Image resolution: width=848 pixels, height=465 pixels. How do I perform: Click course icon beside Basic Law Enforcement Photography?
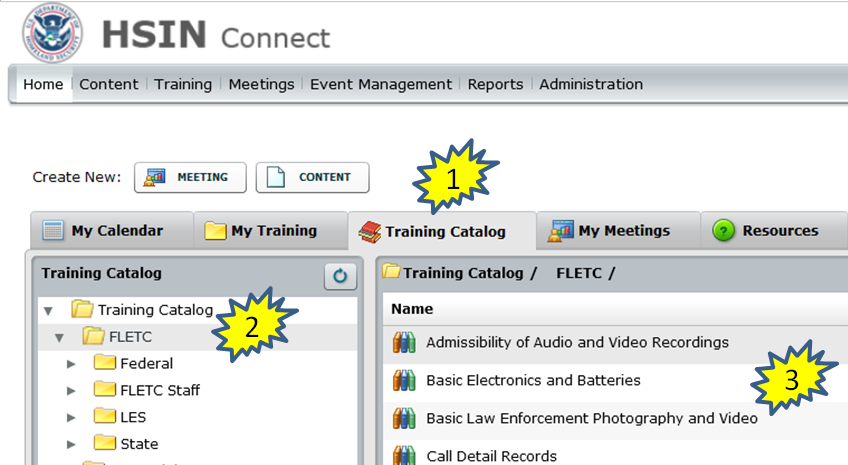click(404, 418)
